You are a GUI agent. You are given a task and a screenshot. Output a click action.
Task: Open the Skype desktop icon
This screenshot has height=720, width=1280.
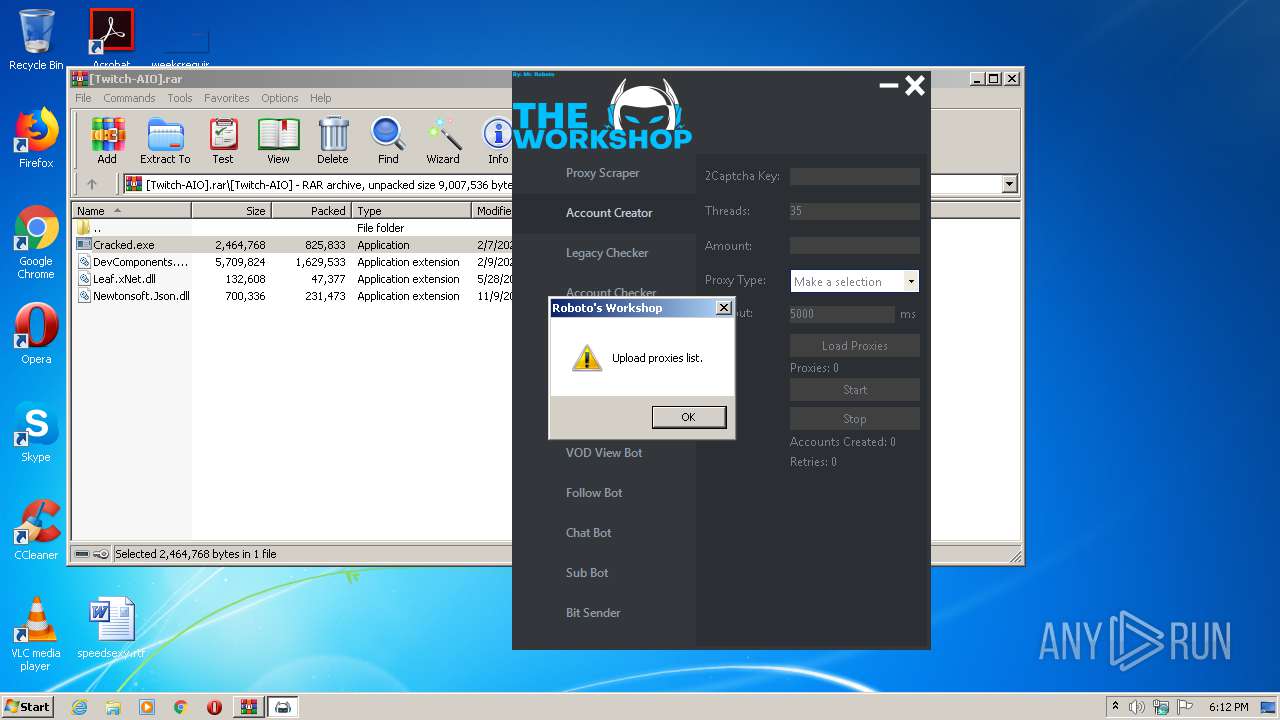point(36,433)
